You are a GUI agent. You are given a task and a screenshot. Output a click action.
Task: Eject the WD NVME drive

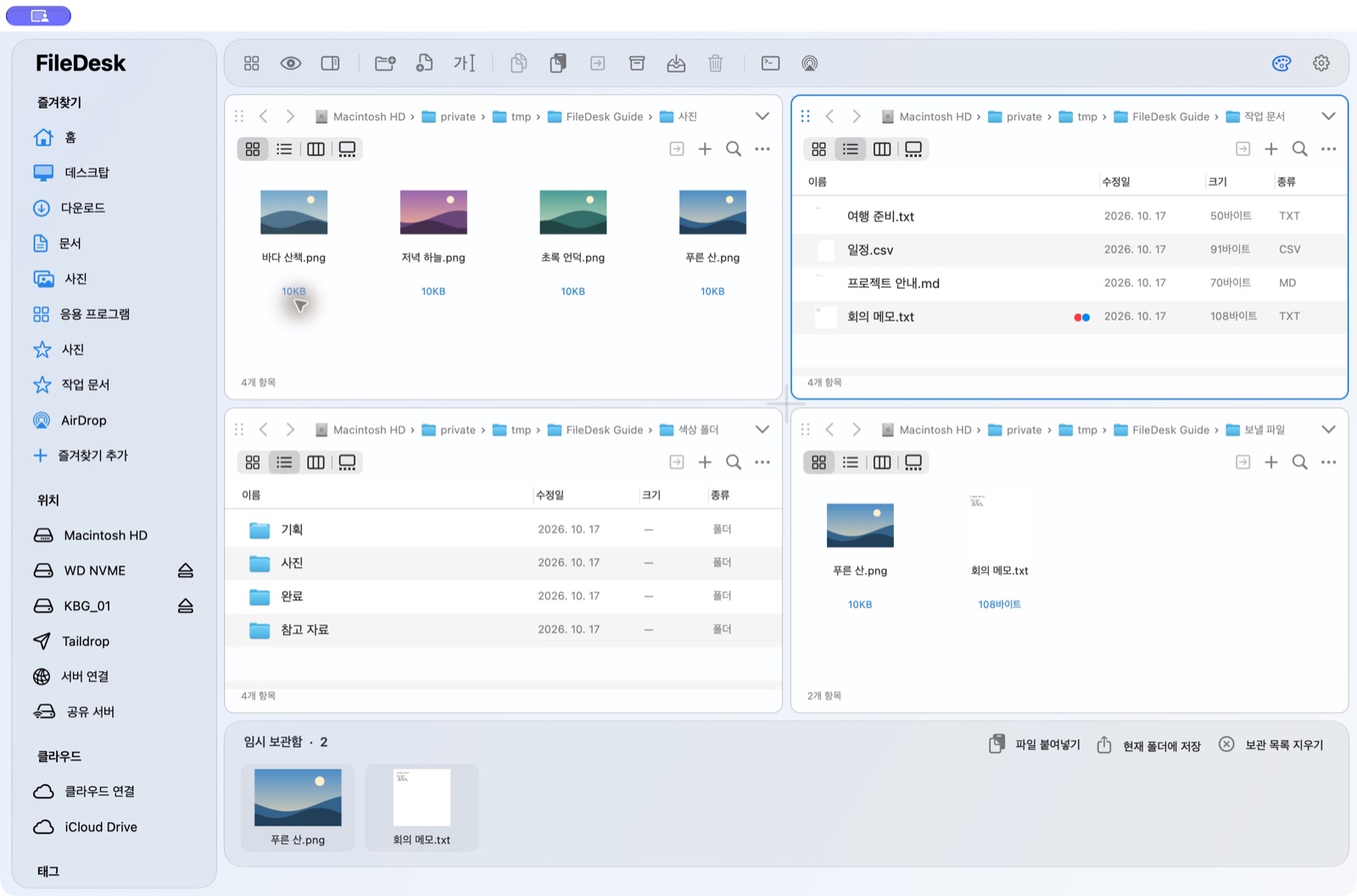(x=186, y=570)
